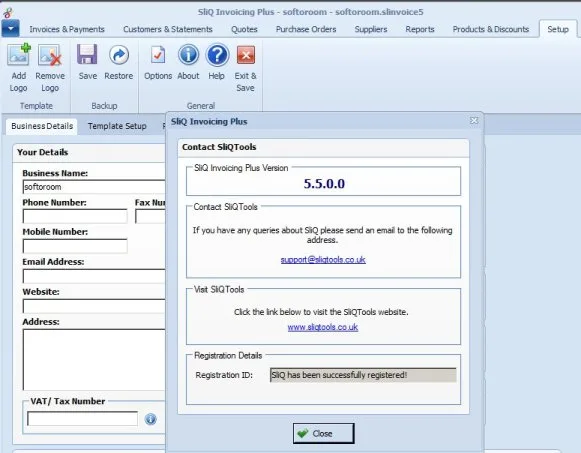Open the Suppliers ribbon tab

tap(371, 29)
